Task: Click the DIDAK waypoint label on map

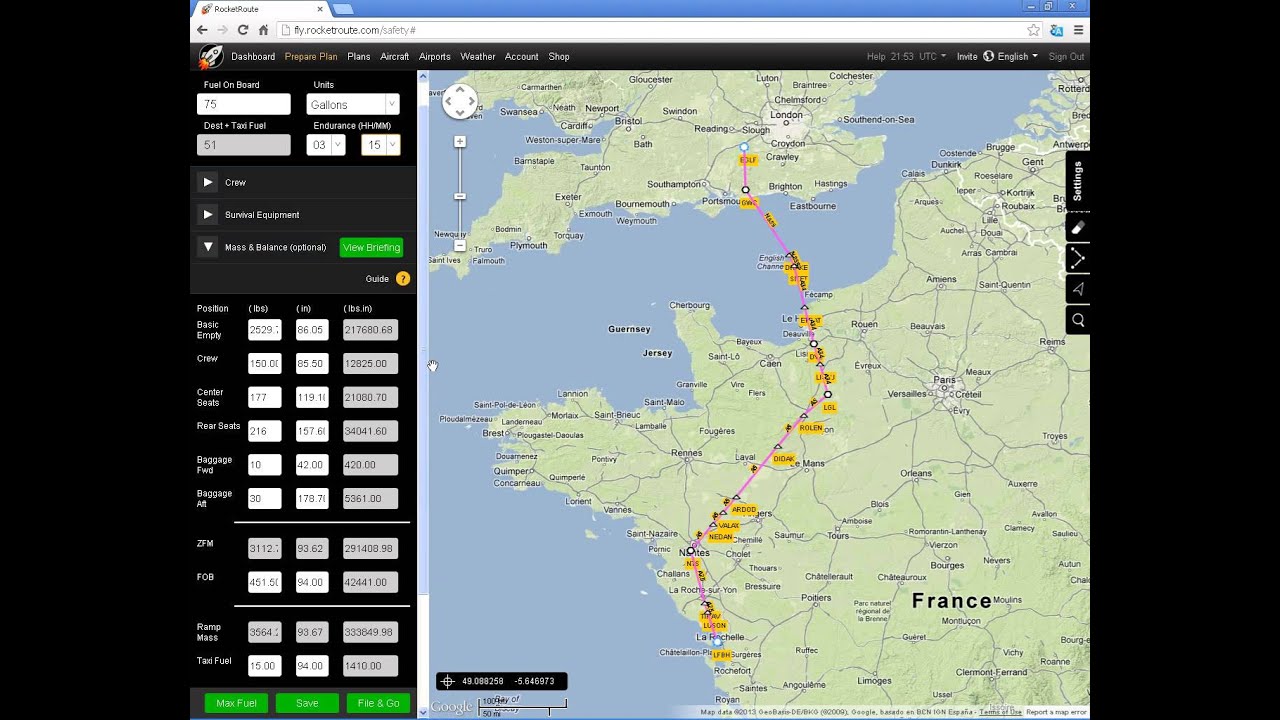Action: click(784, 459)
